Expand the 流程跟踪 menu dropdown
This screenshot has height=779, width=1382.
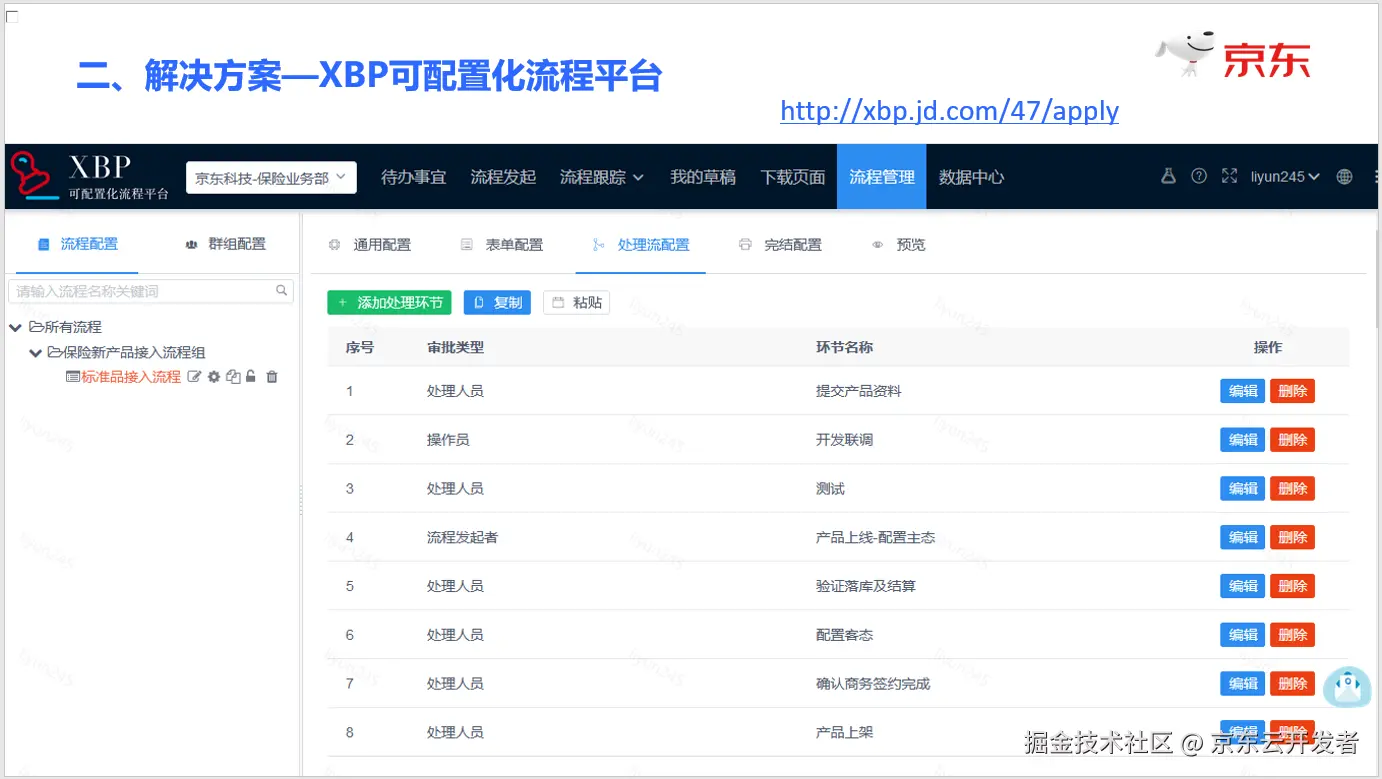(602, 177)
